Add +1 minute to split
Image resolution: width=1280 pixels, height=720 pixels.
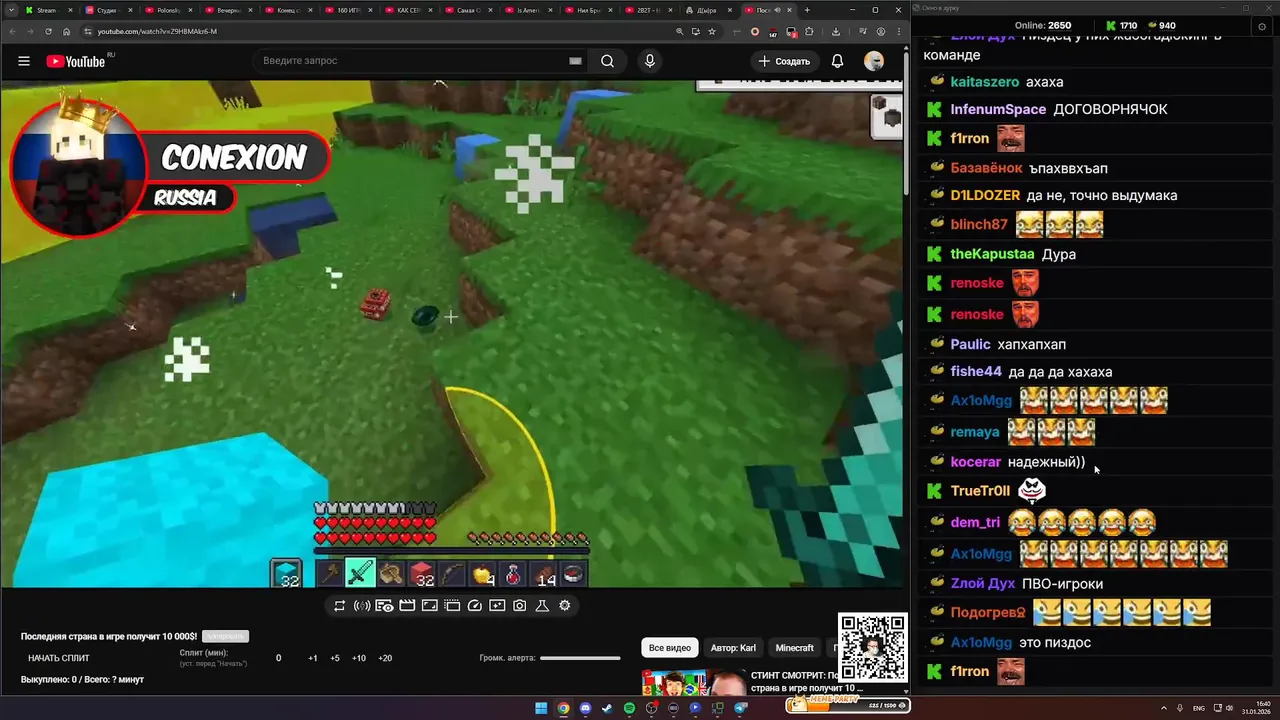pos(313,658)
